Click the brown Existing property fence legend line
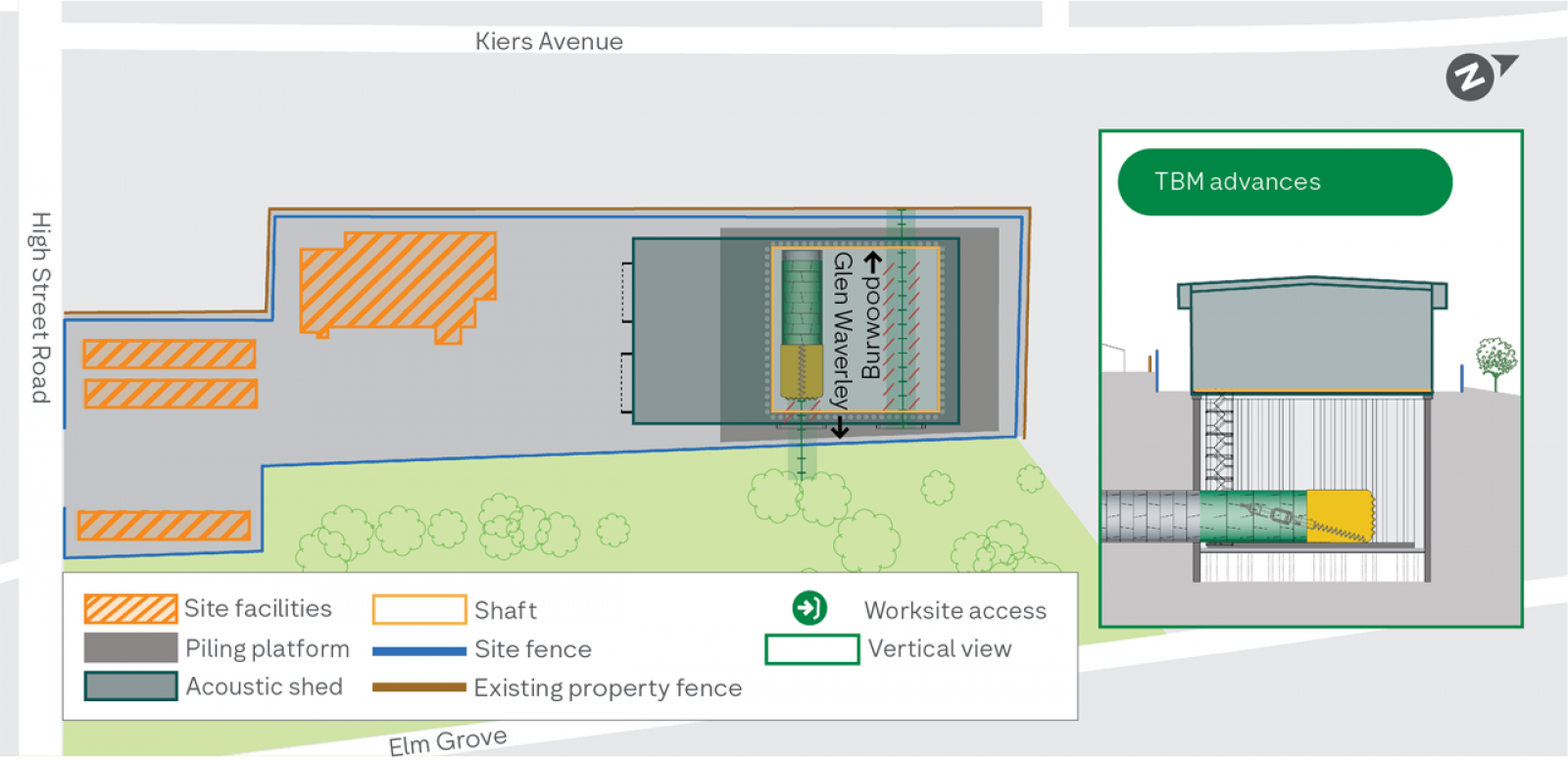 coord(419,688)
